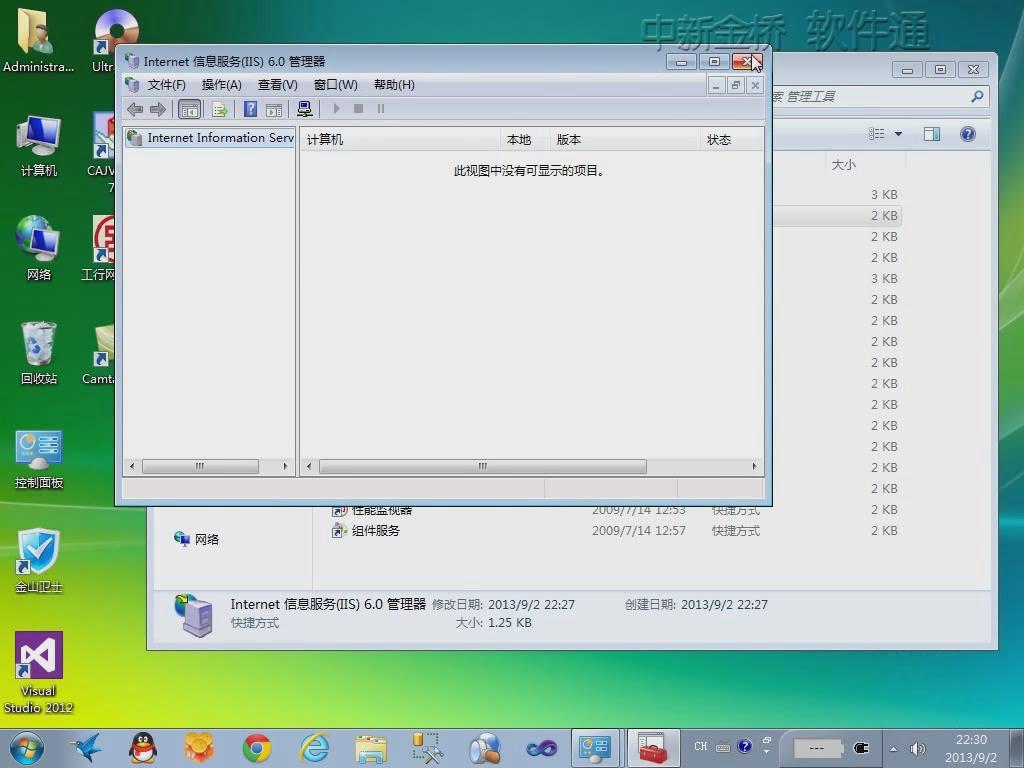1024x768 pixels.
Task: Click the Start item play button
Action: click(336, 108)
